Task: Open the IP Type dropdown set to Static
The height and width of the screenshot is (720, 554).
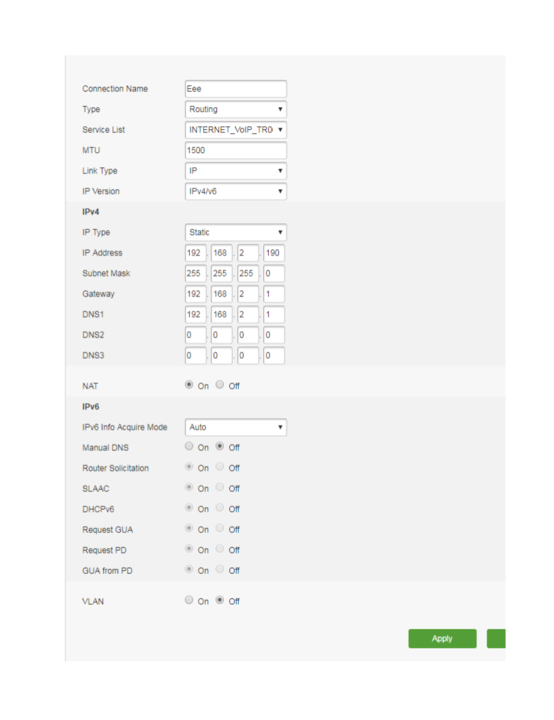Action: (236, 232)
